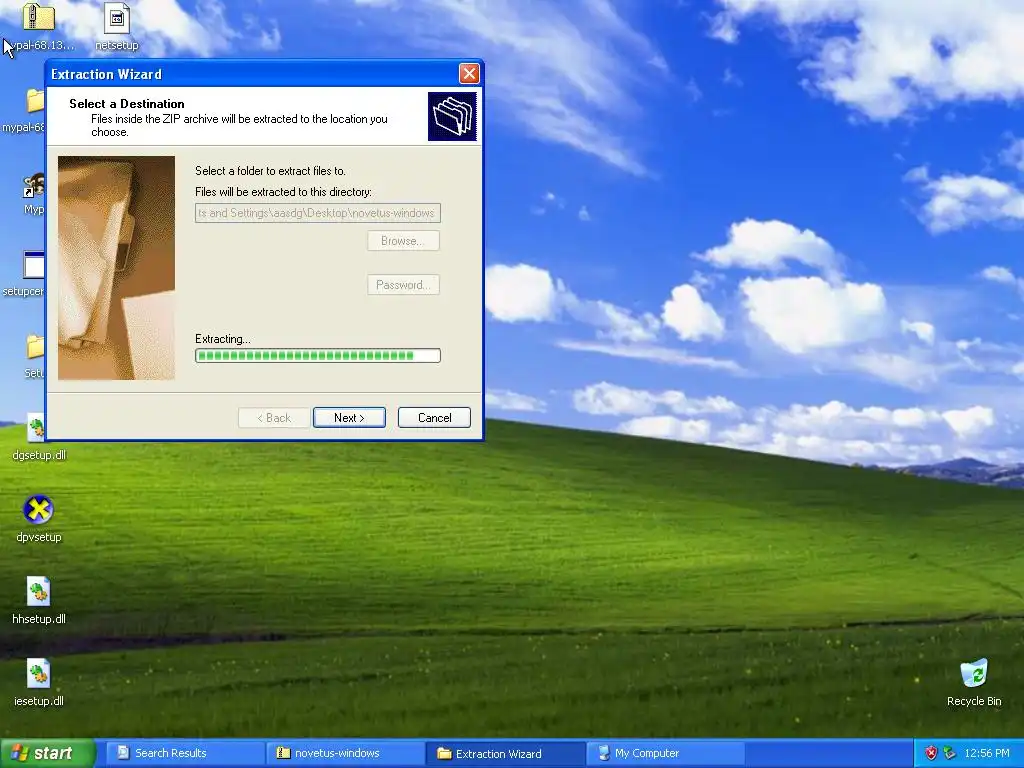Click the Next button in Extraction Wizard
Screen dimensions: 1024x768
click(349, 418)
